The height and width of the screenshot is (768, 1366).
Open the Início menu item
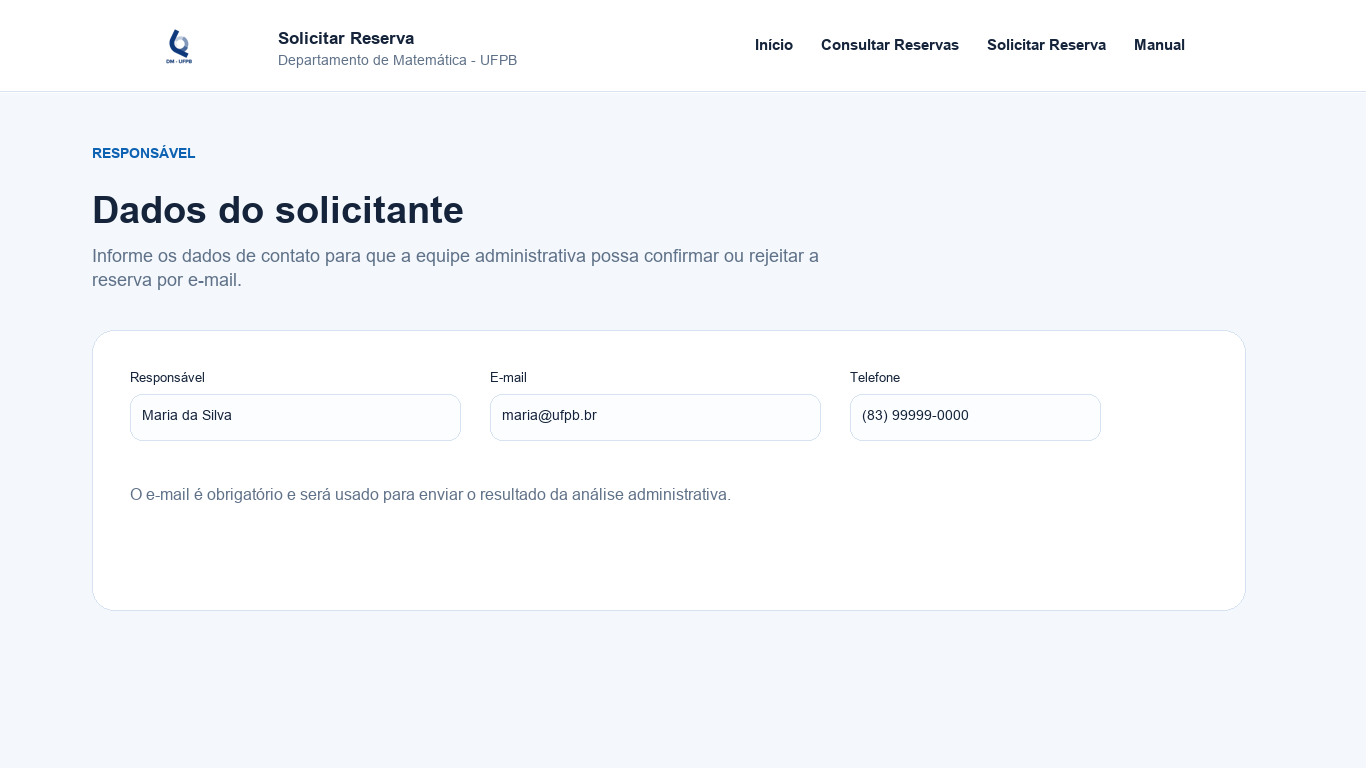774,45
